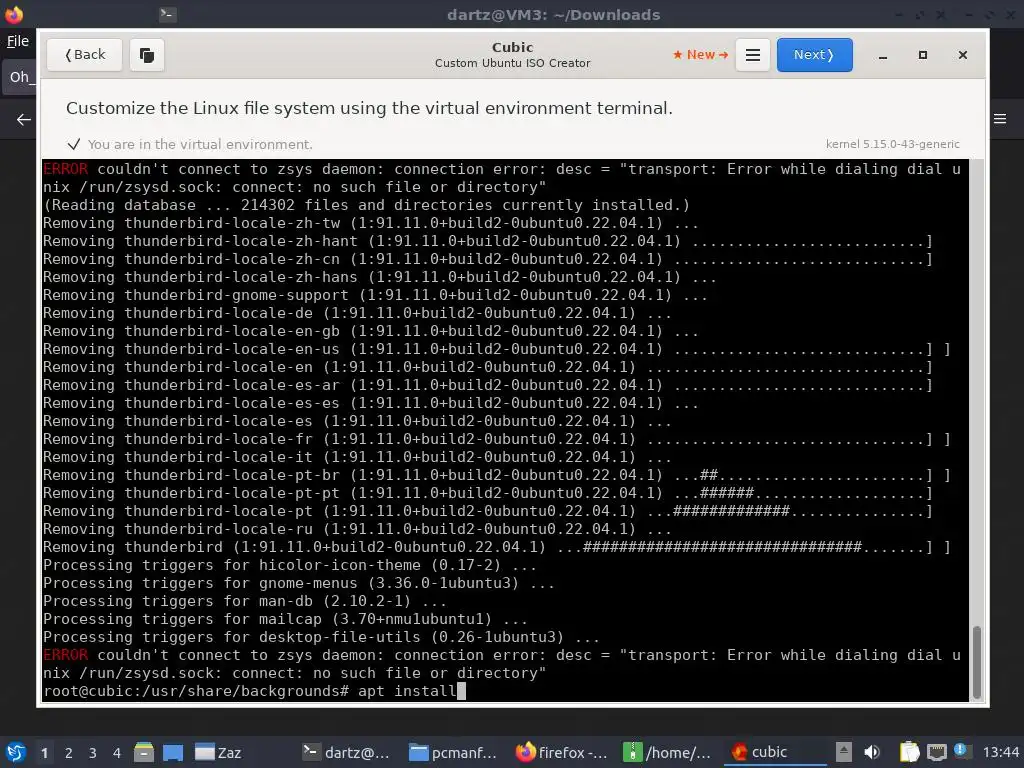Switch to workspace 2

69,753
